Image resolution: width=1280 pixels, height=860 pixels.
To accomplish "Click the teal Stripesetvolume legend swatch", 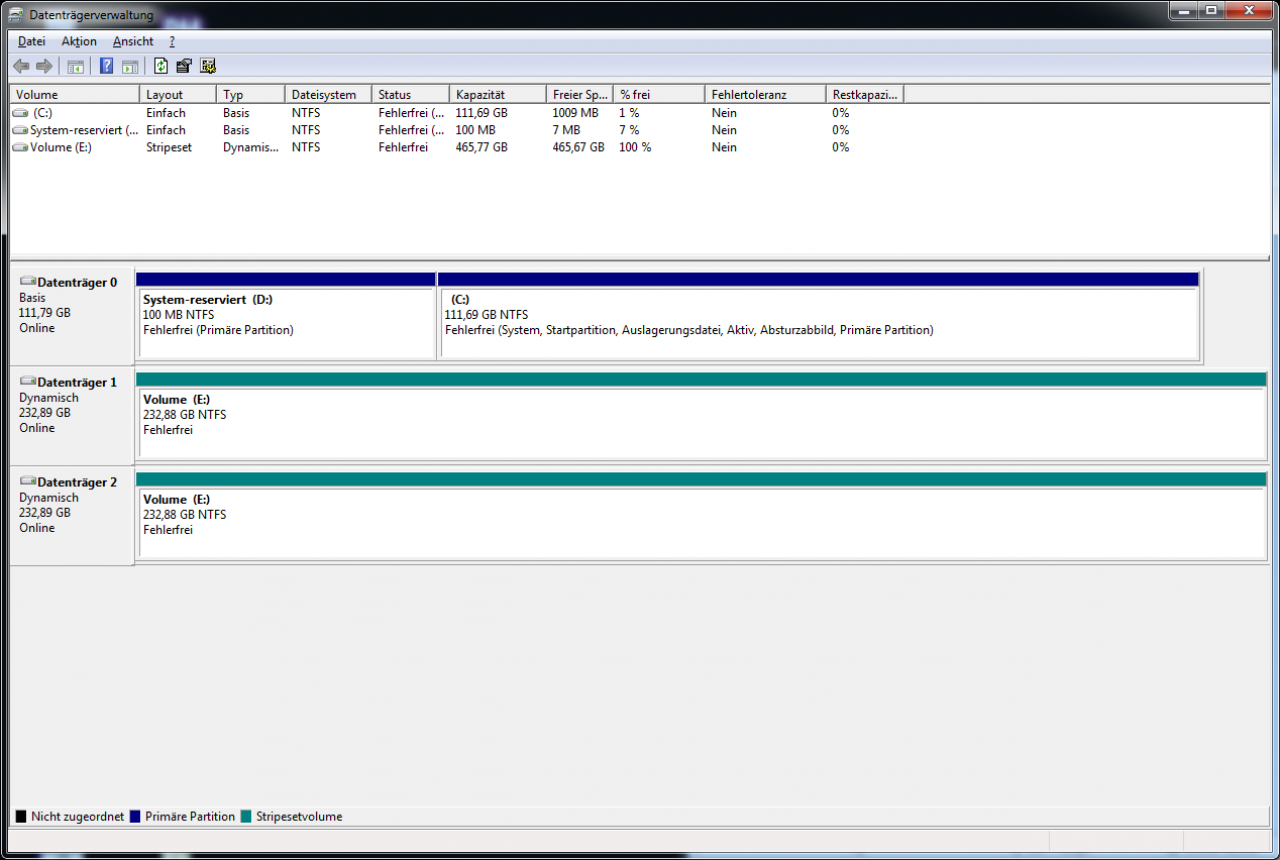I will point(246,817).
